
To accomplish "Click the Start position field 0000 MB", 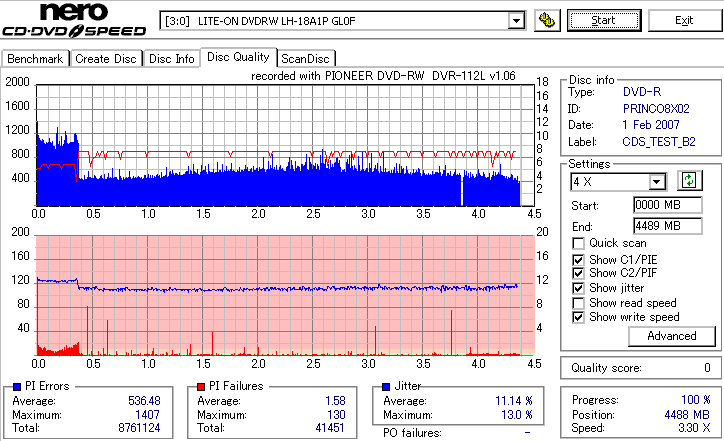I will [668, 205].
